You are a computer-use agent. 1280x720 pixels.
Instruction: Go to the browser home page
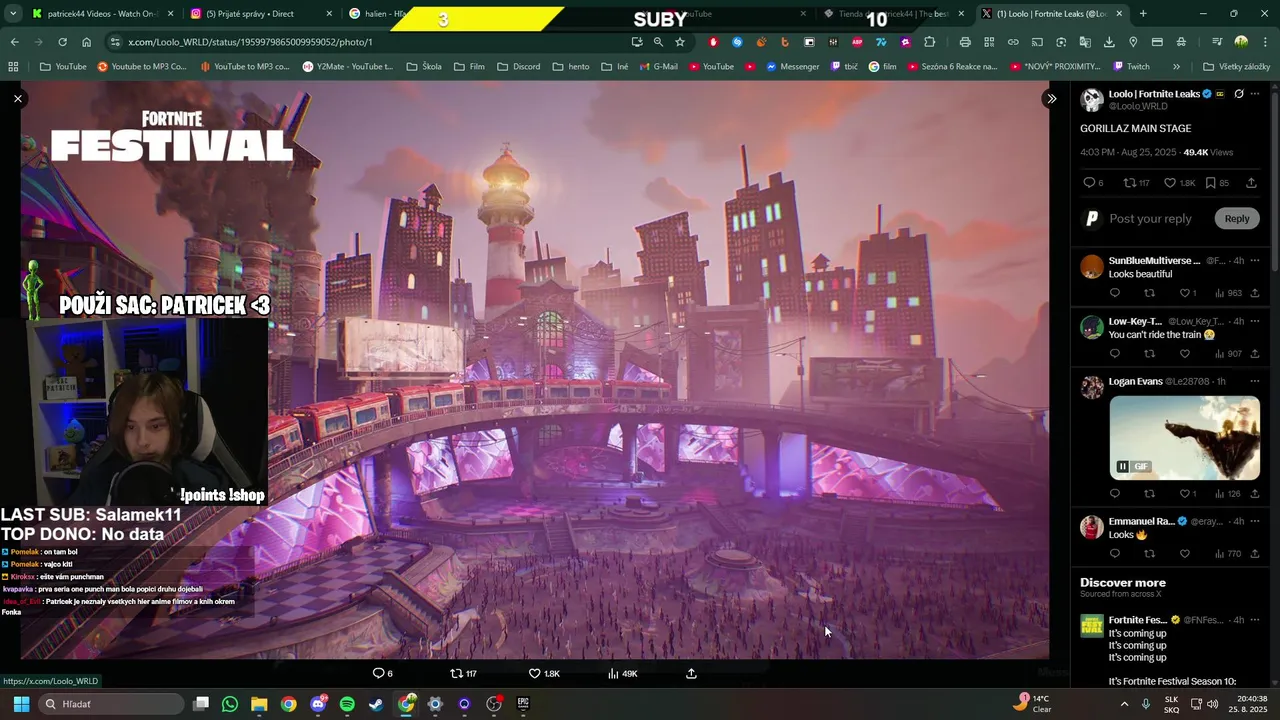click(87, 42)
